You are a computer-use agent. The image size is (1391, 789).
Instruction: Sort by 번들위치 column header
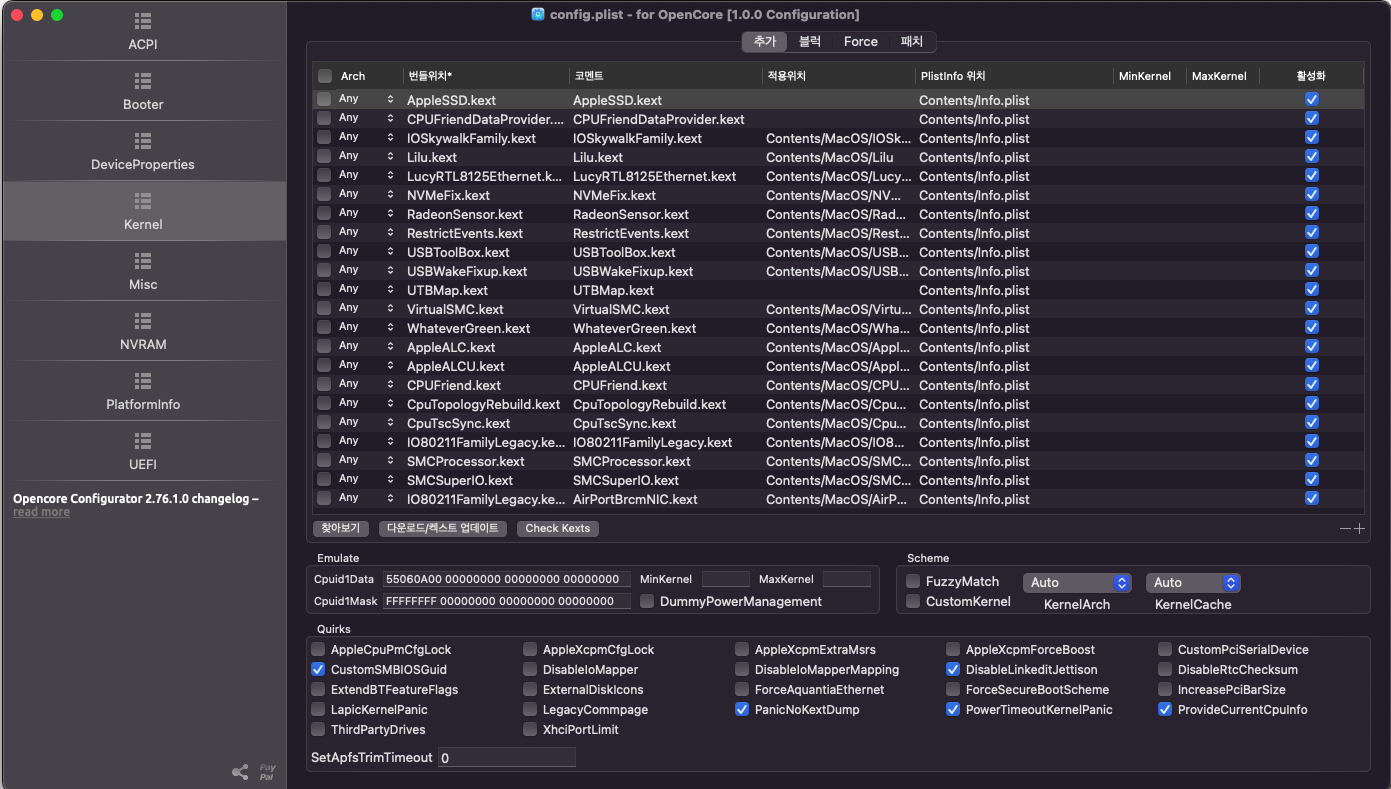click(484, 76)
